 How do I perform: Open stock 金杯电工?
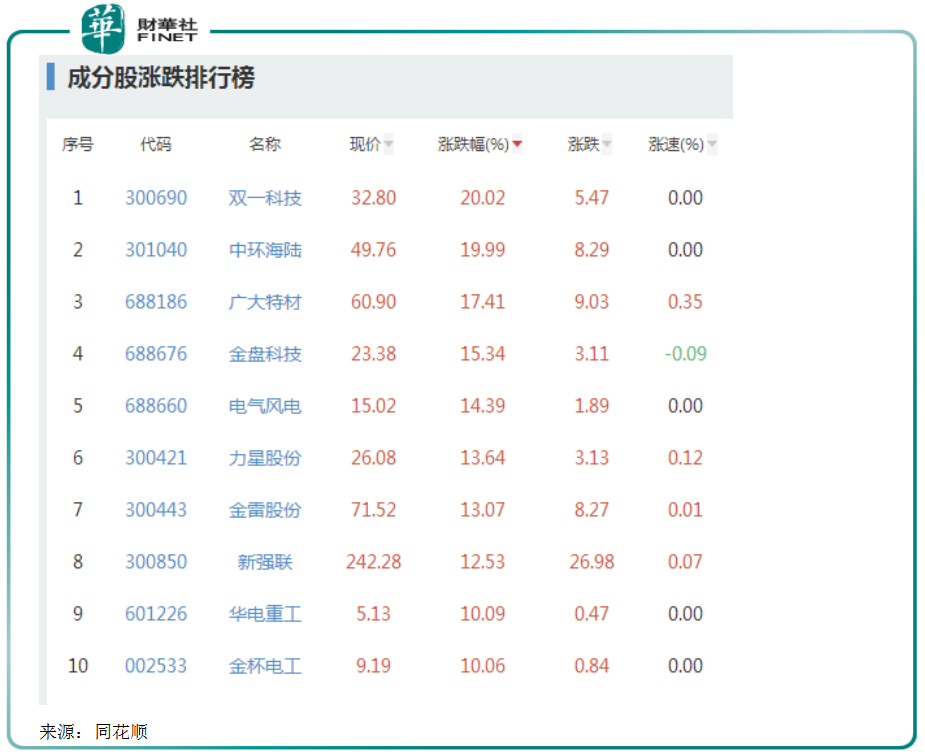[x=265, y=666]
